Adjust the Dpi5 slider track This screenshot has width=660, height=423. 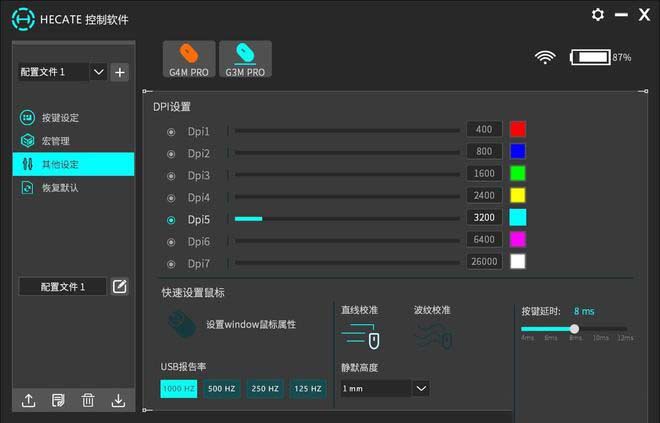(347, 219)
